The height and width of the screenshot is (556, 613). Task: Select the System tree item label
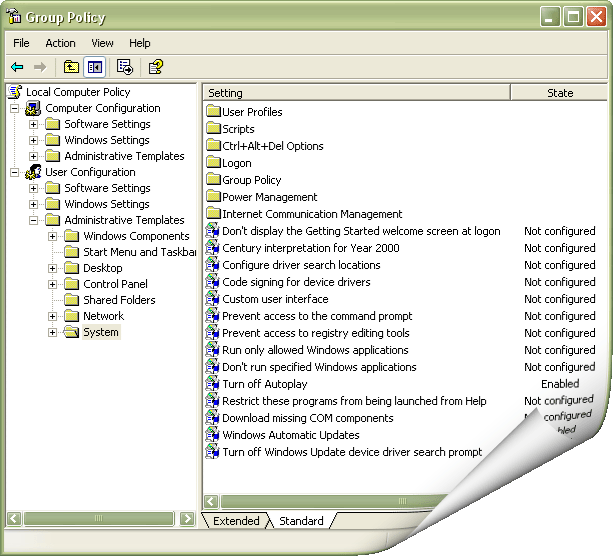click(x=101, y=332)
